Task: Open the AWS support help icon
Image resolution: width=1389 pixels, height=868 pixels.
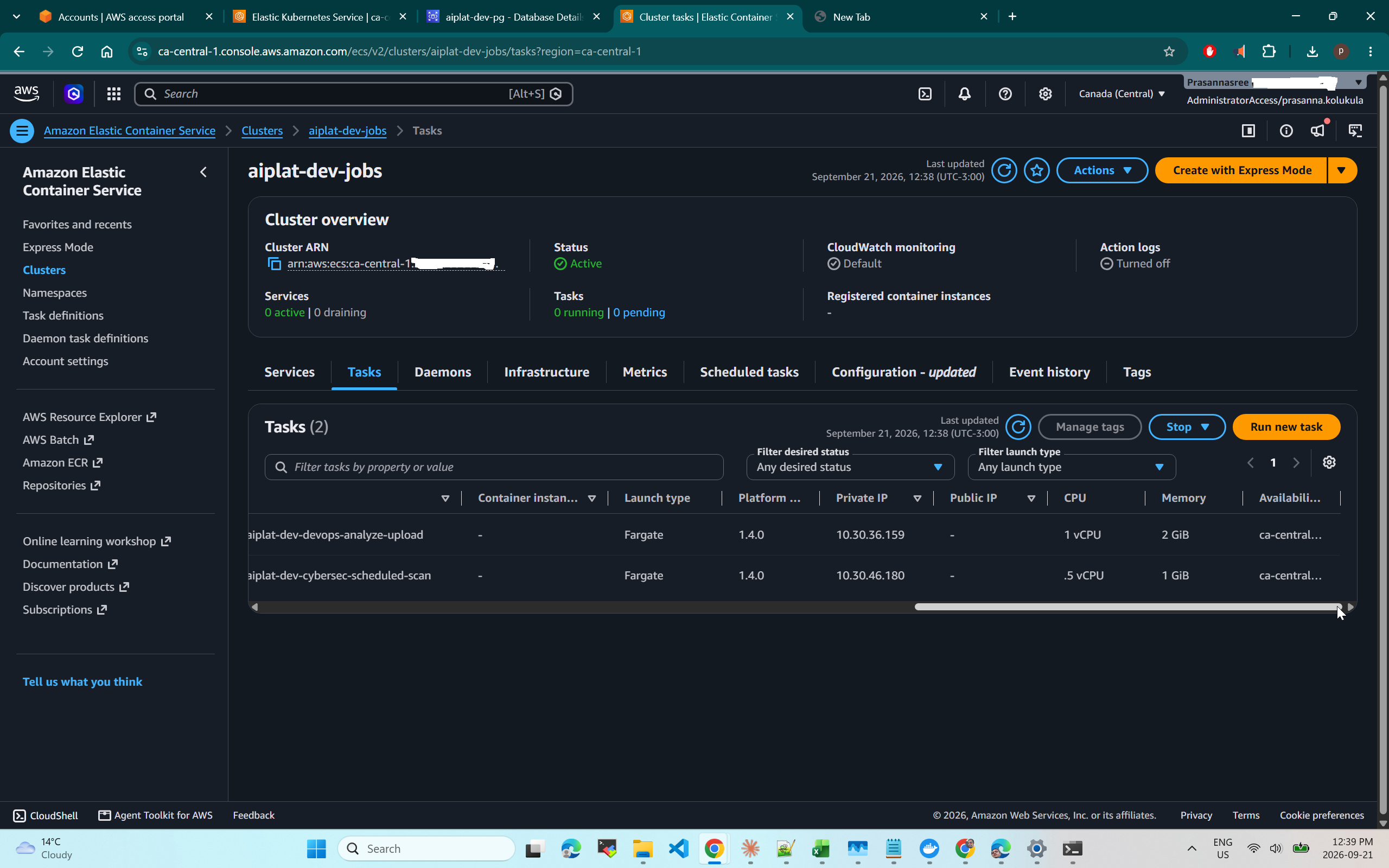Action: click(1005, 93)
